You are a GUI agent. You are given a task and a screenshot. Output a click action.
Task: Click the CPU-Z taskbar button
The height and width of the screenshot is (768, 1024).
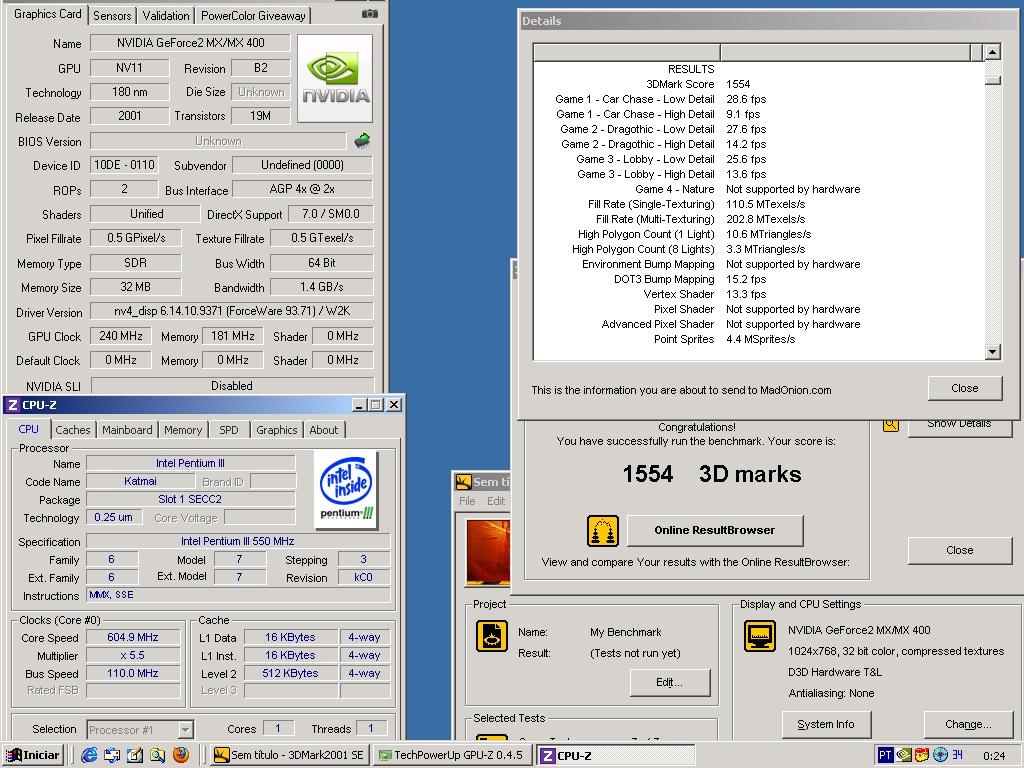coord(615,755)
